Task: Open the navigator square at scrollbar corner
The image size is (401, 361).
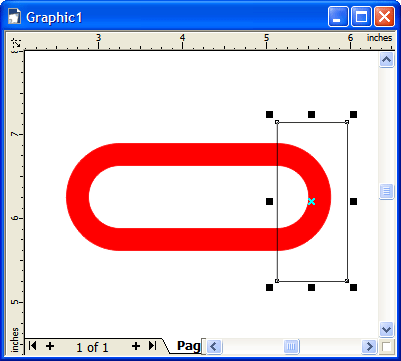Action: tap(387, 347)
